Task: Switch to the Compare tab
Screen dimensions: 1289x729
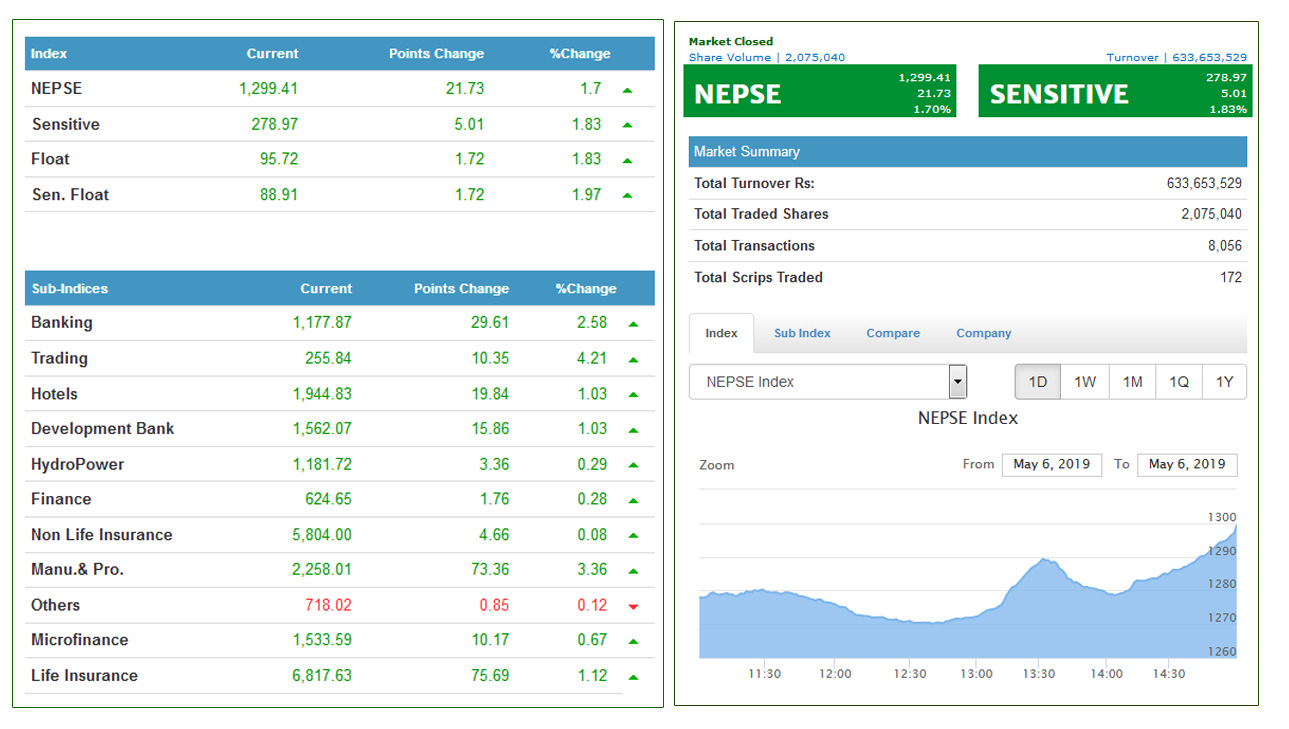Action: [x=893, y=333]
